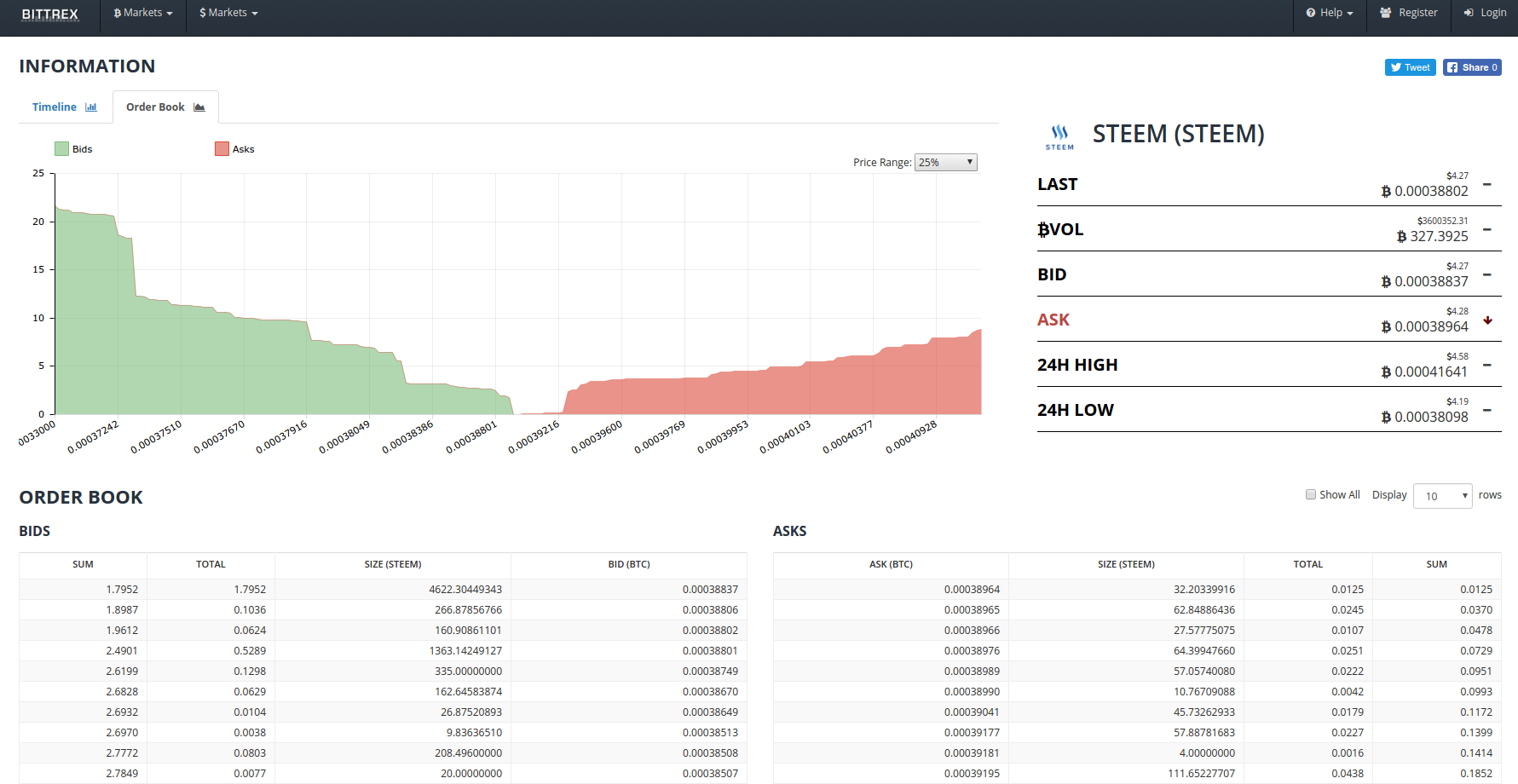Open the Bitcoin Markets dropdown

[143, 13]
